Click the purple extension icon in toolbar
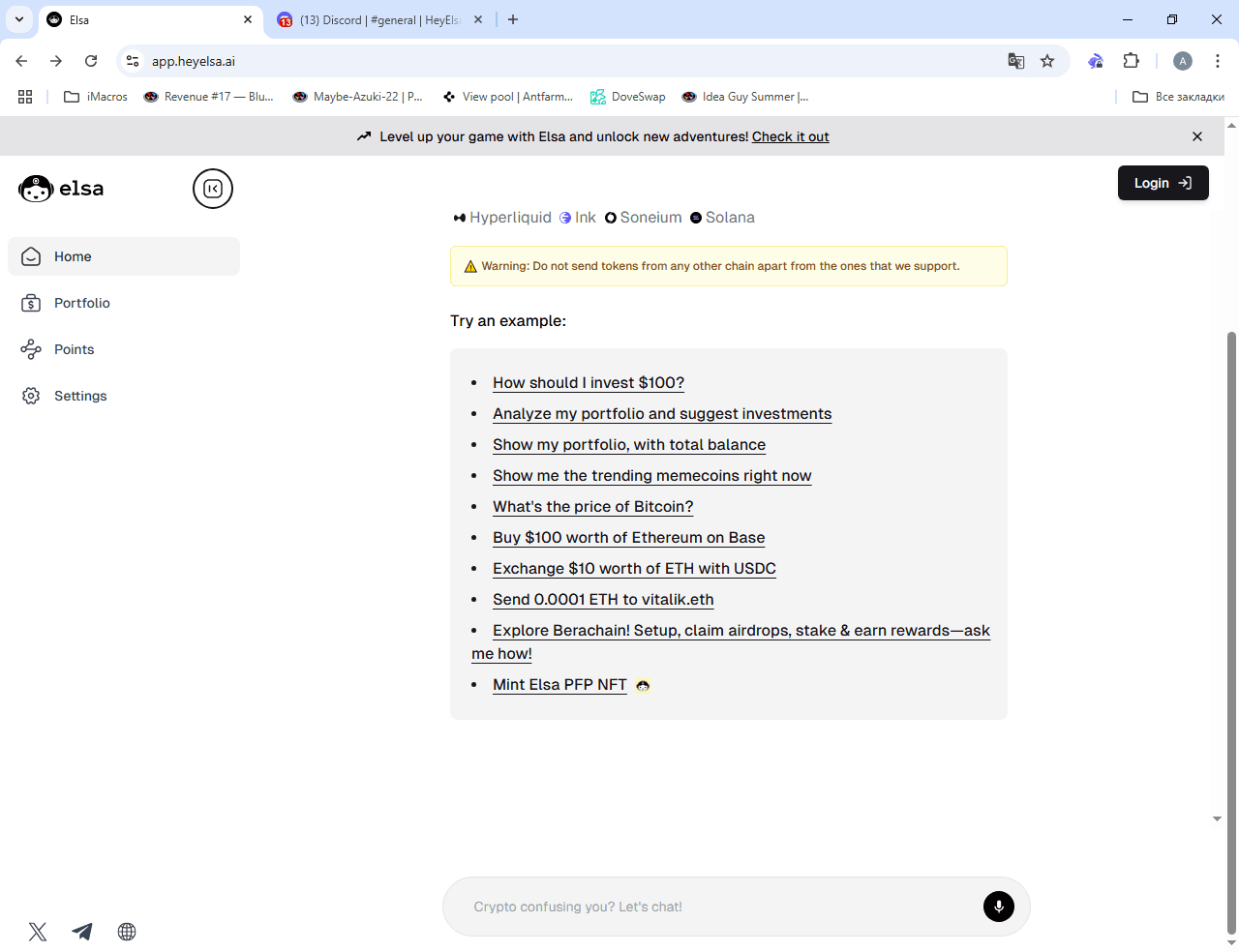This screenshot has height=952, width=1239. click(1096, 61)
